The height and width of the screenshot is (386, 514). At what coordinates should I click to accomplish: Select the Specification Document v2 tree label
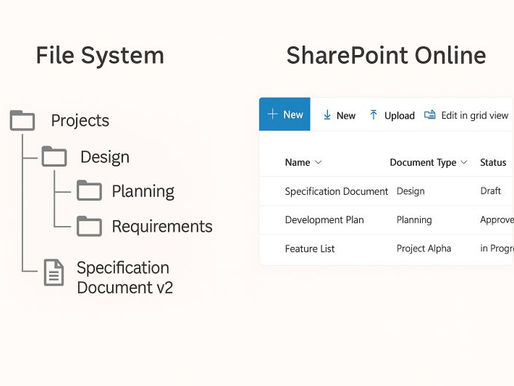coord(125,278)
